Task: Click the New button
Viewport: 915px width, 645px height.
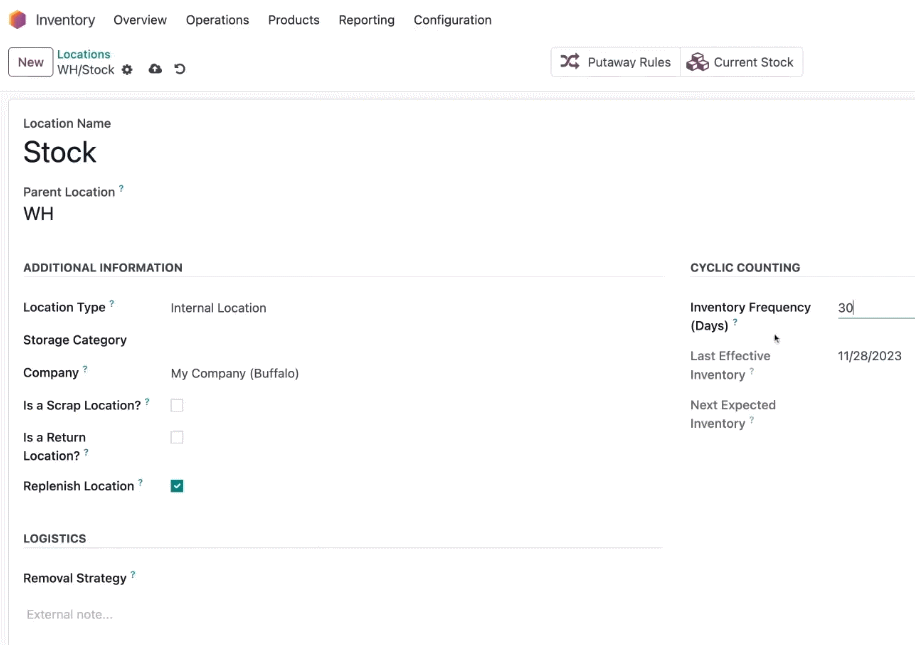Action: click(x=30, y=62)
